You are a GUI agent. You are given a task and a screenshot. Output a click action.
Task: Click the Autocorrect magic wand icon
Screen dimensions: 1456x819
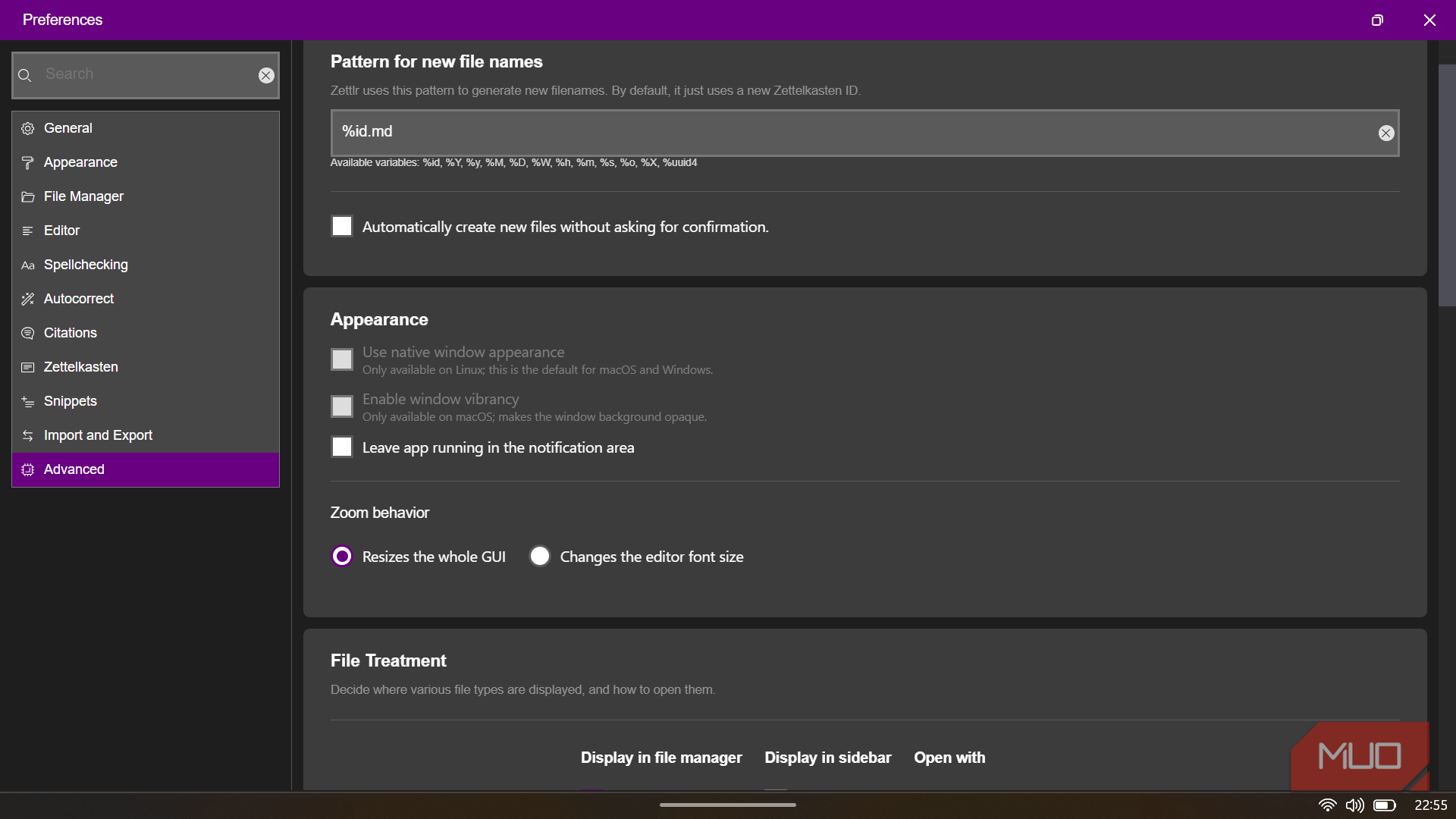click(28, 299)
